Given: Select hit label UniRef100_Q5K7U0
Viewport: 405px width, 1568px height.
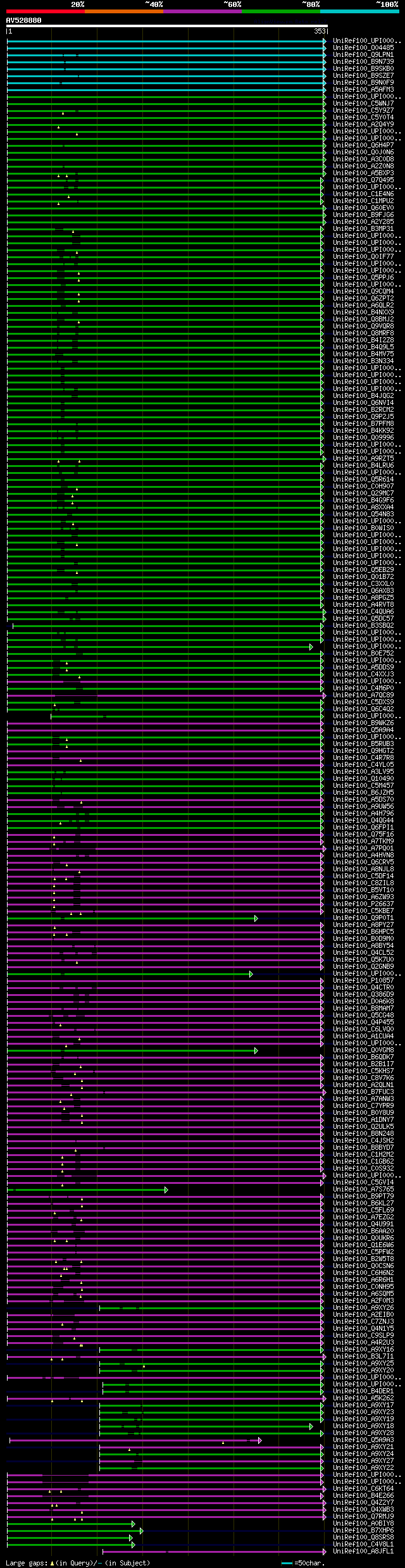Looking at the screenshot, I should pyautogui.click(x=363, y=960).
